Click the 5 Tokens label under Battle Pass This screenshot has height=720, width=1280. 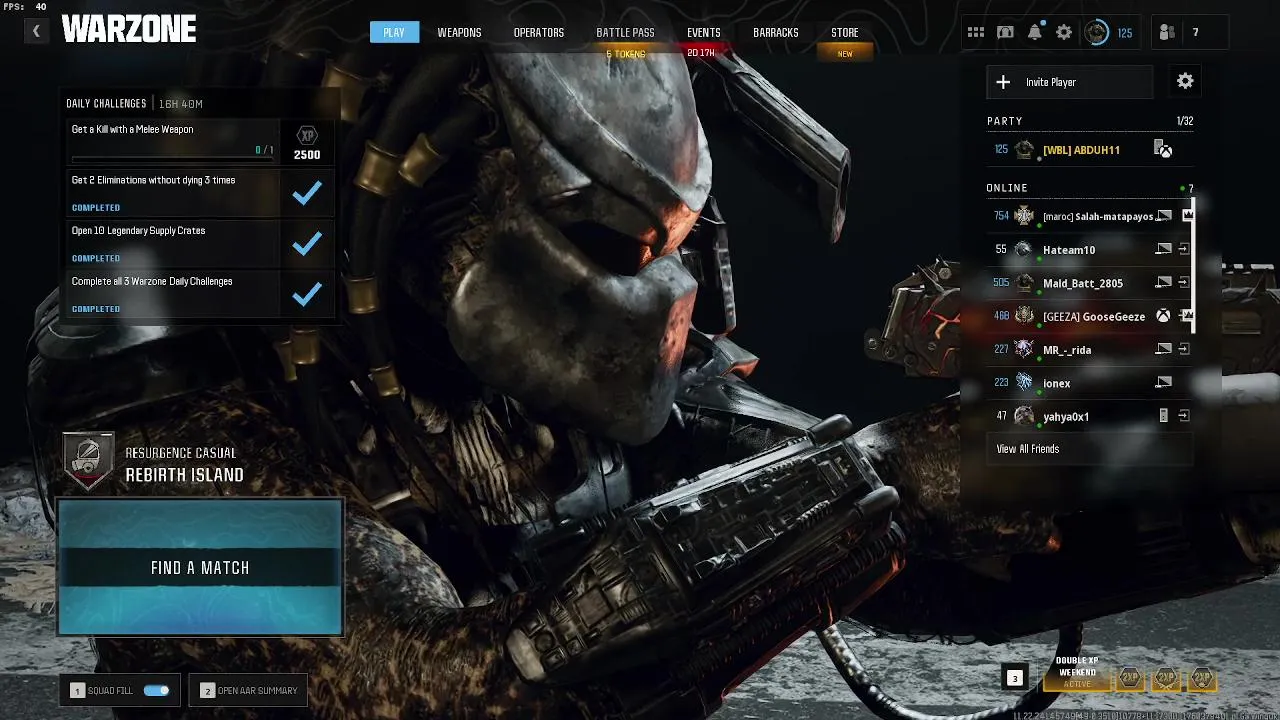click(x=626, y=54)
